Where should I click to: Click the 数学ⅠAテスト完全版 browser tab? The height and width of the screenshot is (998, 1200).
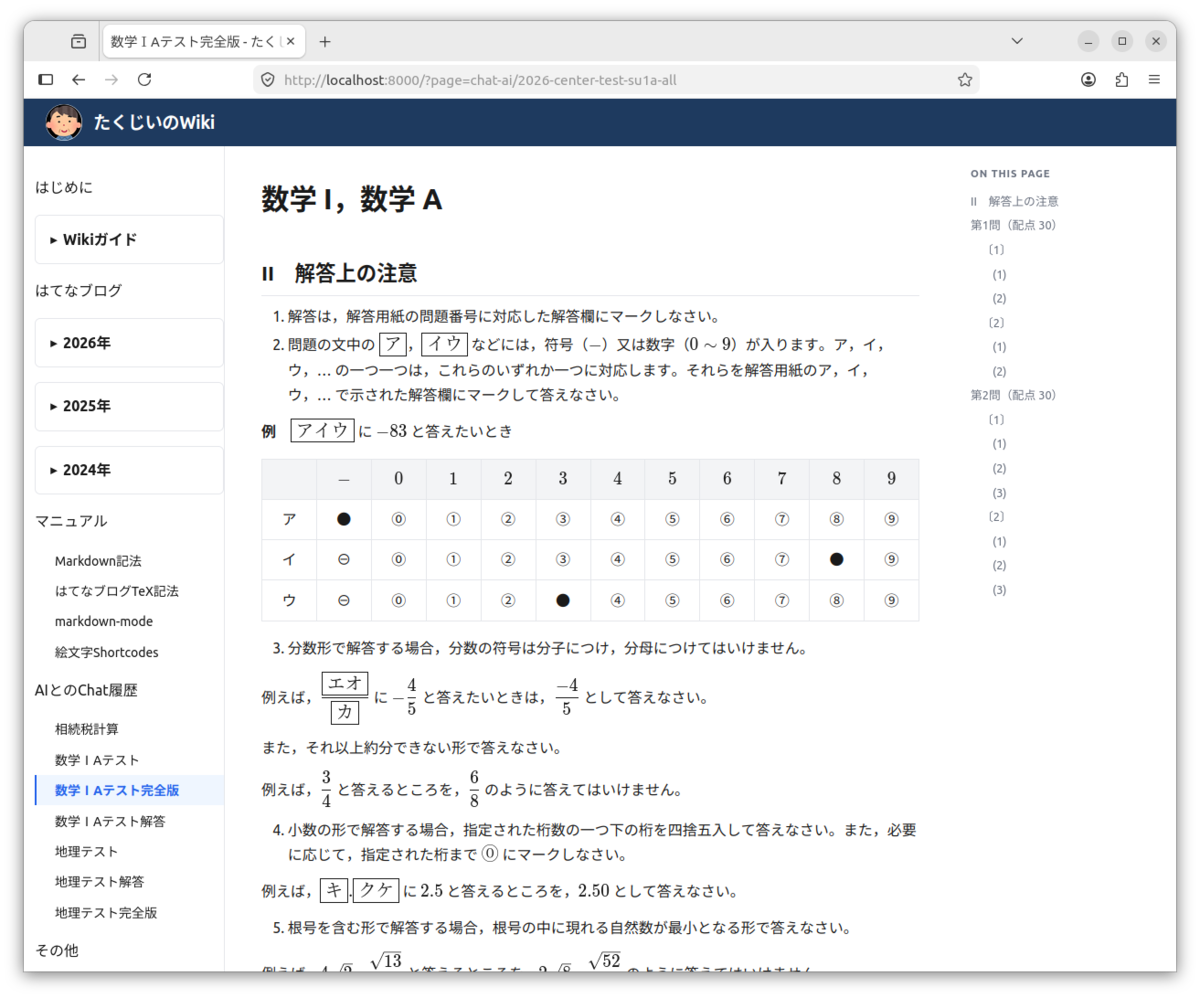(x=204, y=41)
